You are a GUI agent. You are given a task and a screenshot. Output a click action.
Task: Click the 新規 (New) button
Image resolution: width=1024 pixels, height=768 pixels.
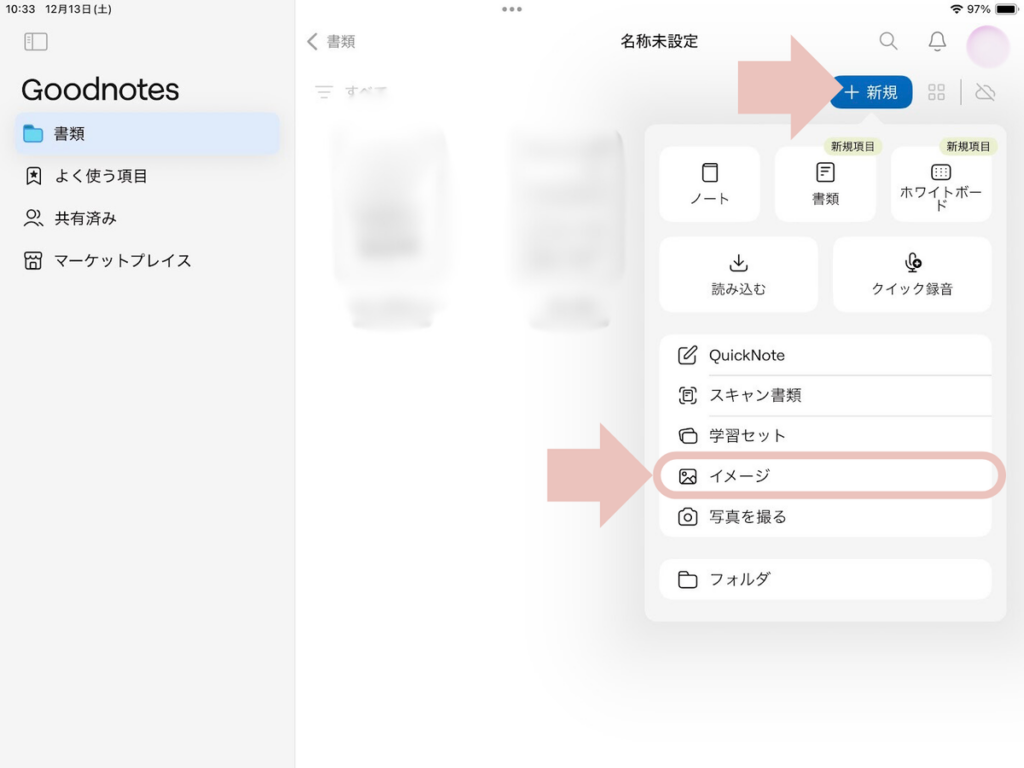pos(871,93)
